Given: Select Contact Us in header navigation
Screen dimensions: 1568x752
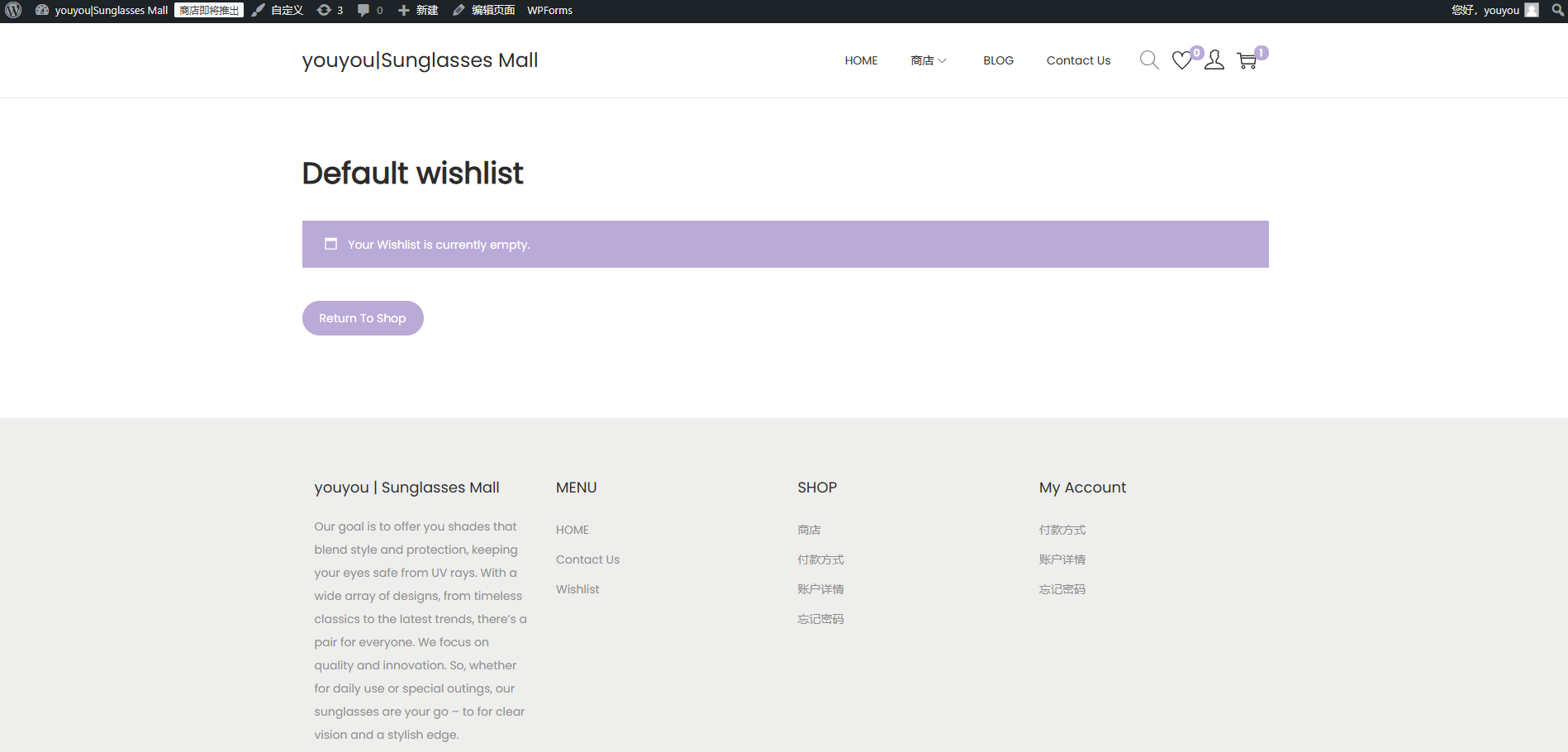Looking at the screenshot, I should coord(1078,60).
